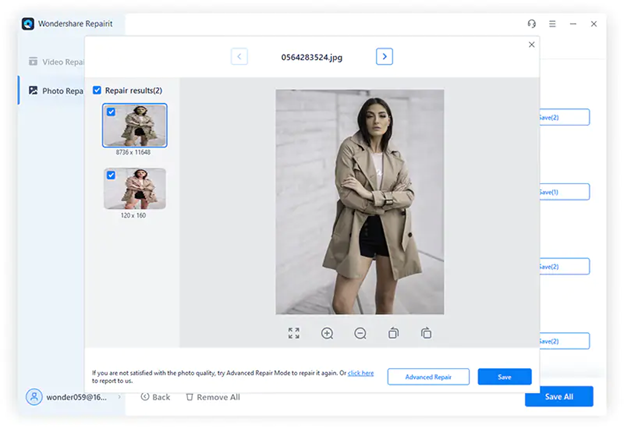Open the support headset icon

pyautogui.click(x=532, y=23)
